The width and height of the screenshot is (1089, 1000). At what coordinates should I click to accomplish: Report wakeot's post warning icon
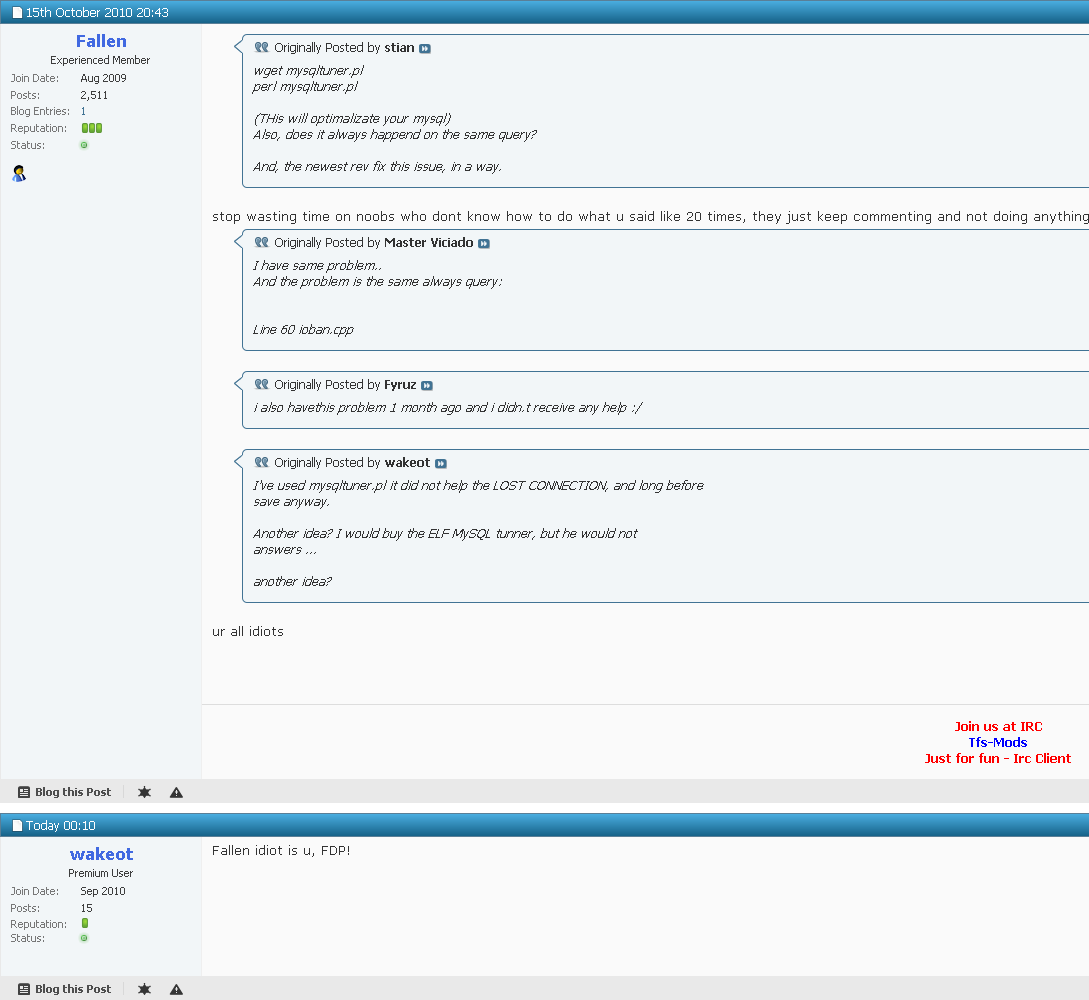[176, 990]
